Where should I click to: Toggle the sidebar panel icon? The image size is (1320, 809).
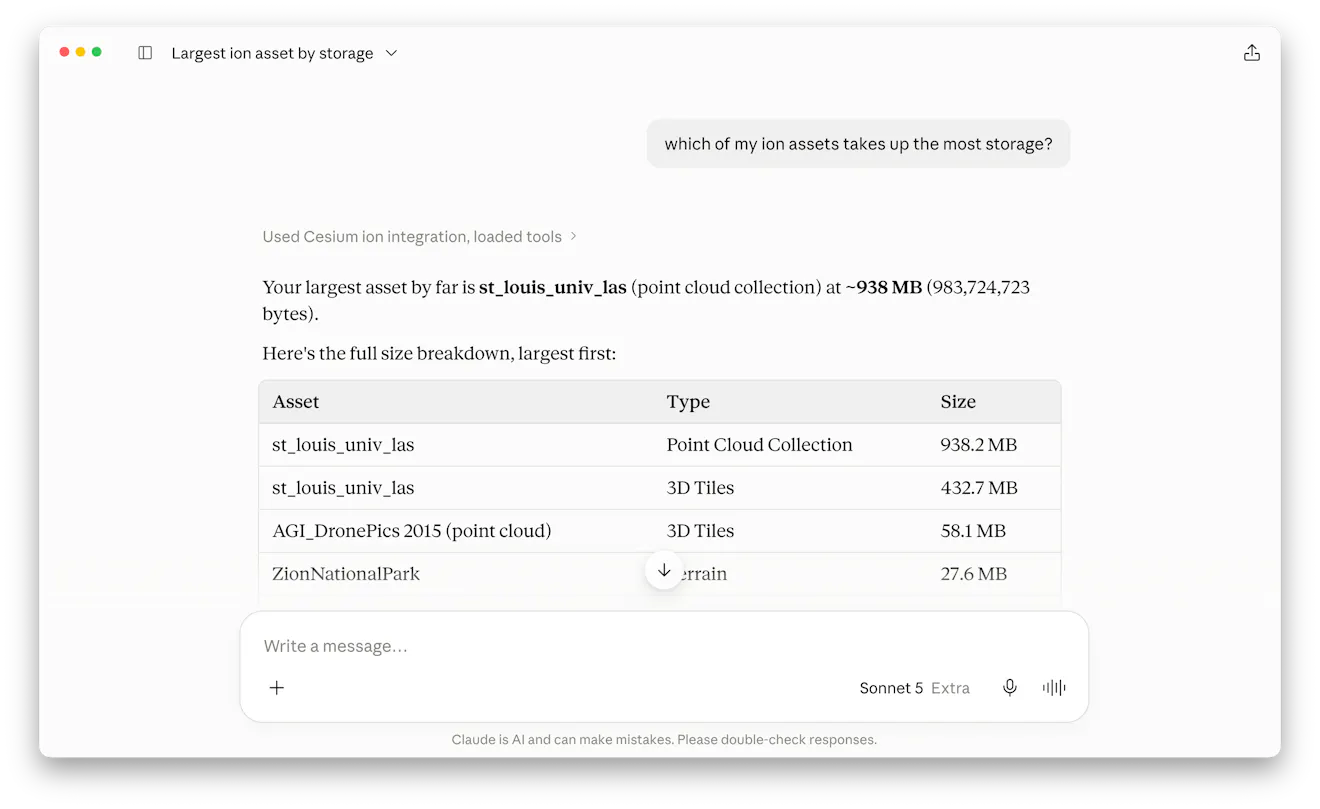coord(145,53)
